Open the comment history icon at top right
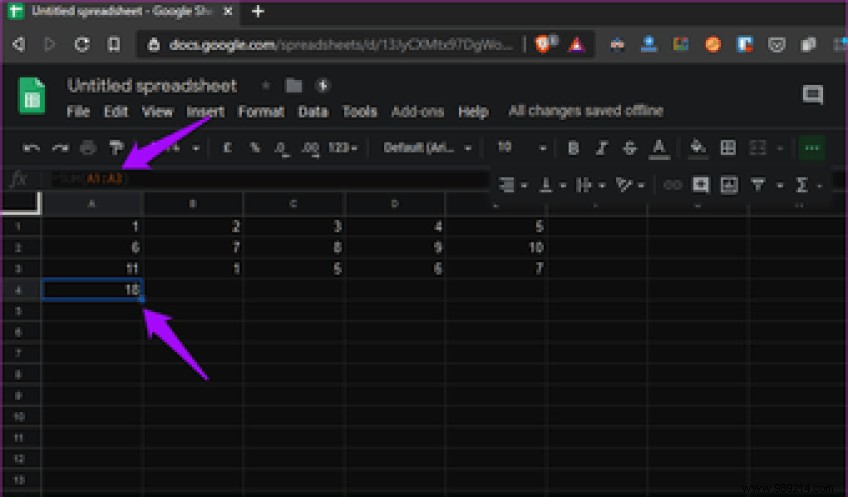848x497 pixels. coord(812,95)
